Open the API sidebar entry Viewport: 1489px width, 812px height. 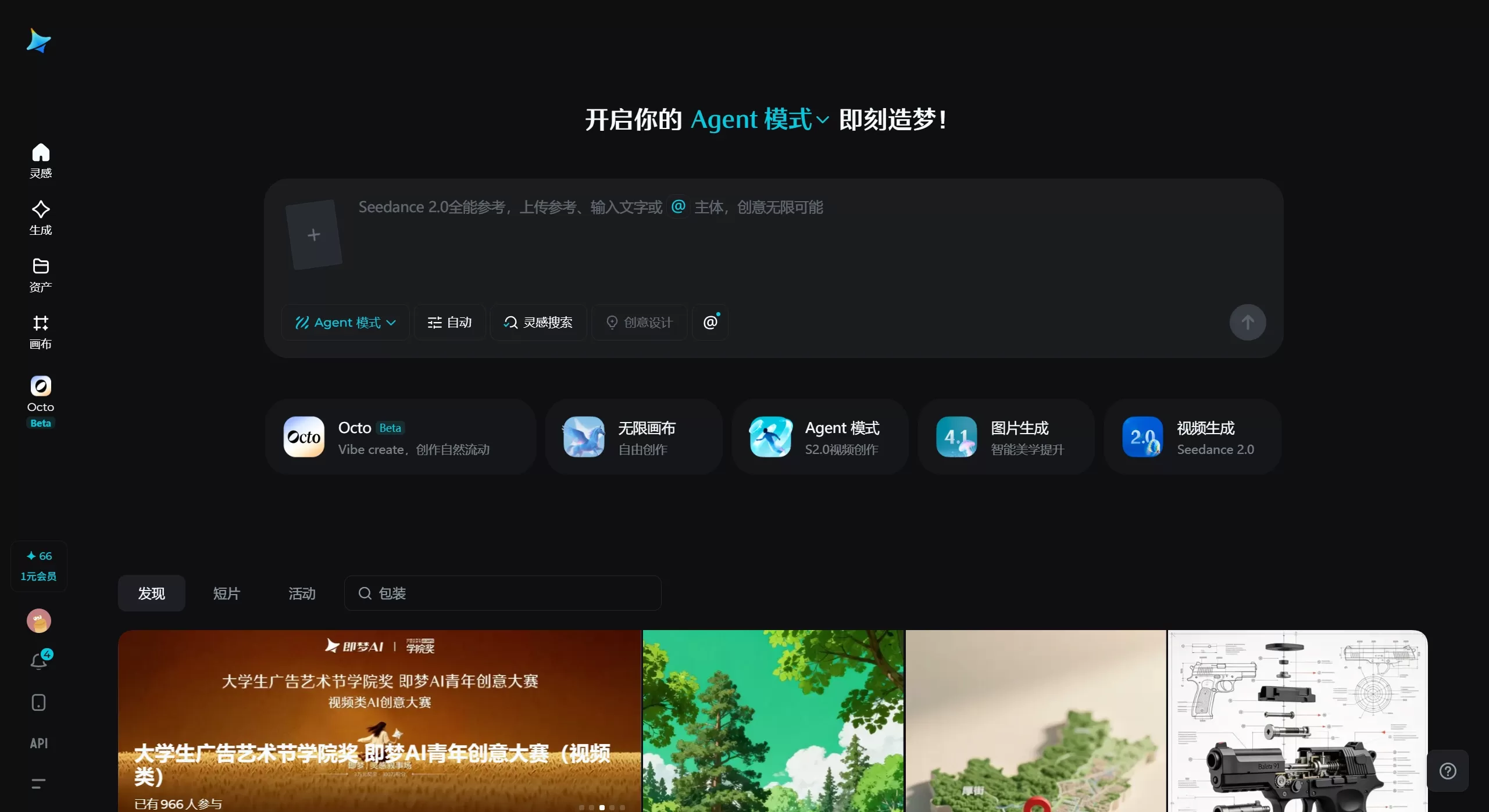39,743
